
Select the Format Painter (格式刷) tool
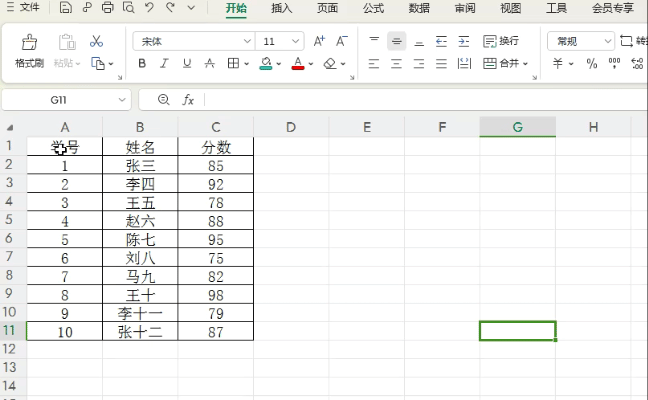pos(29,51)
